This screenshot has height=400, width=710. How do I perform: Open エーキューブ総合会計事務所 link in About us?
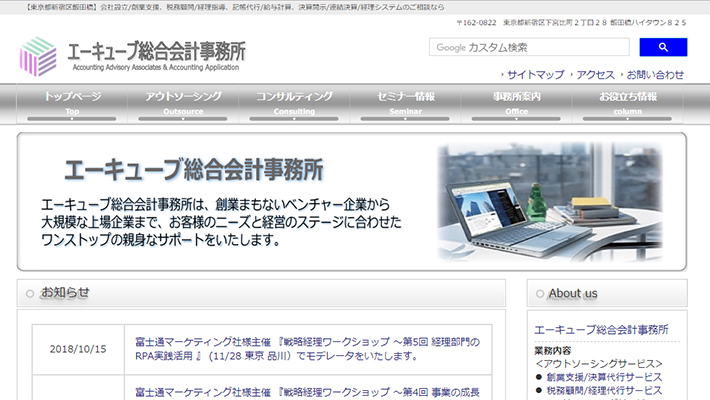click(x=601, y=330)
